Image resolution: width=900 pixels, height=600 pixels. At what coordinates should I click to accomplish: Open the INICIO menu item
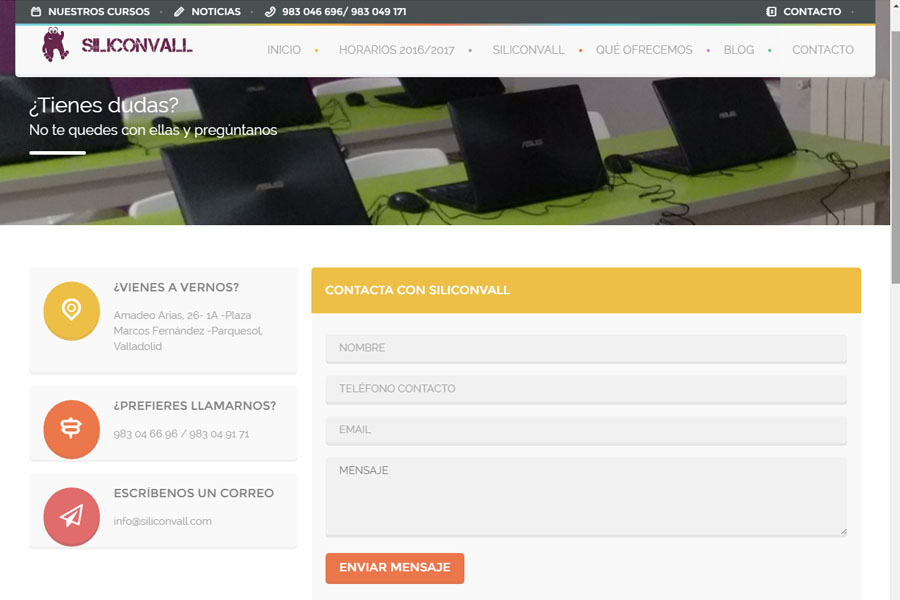[x=283, y=49]
